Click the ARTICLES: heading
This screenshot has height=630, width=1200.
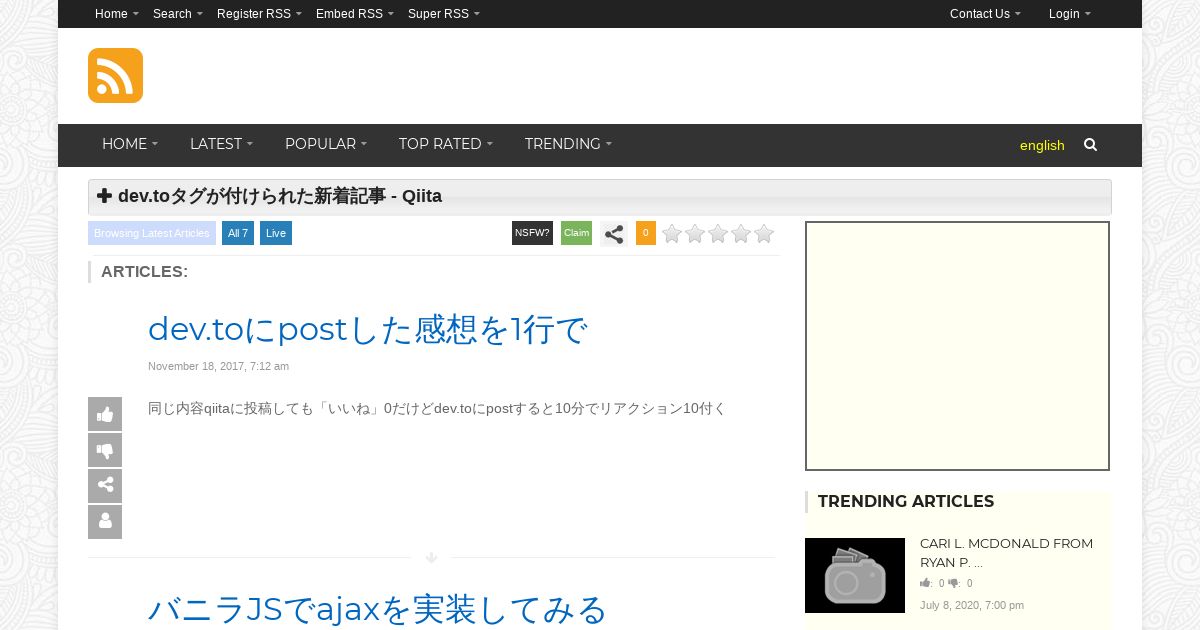pyautogui.click(x=144, y=272)
